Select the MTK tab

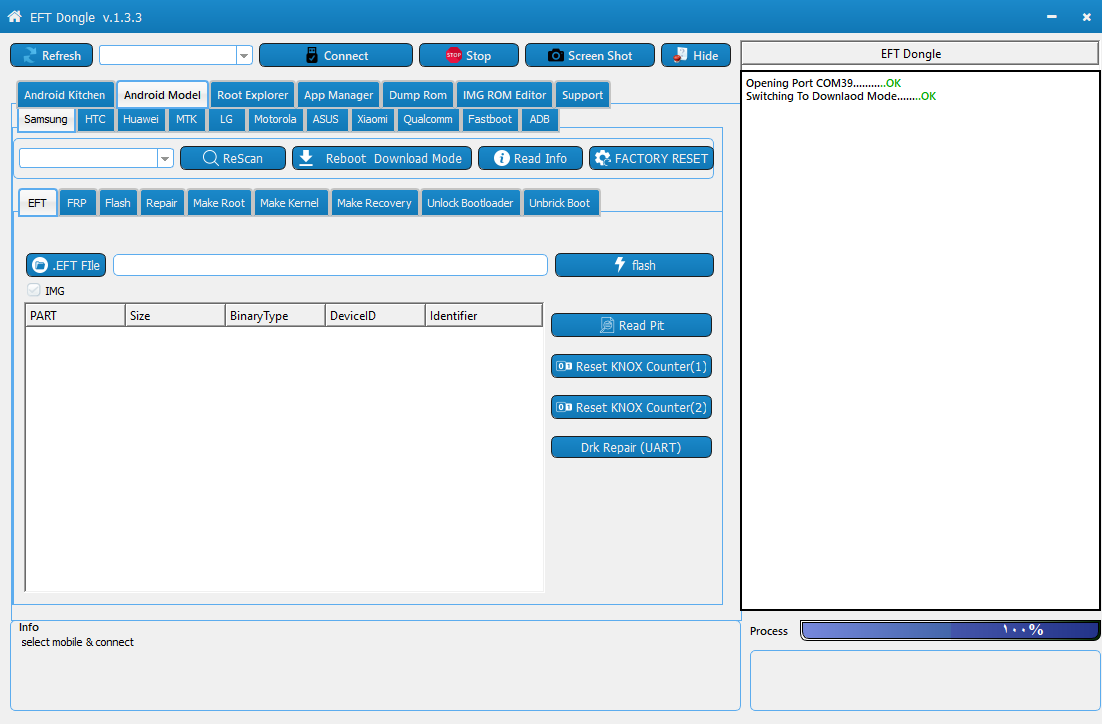pyautogui.click(x=186, y=119)
